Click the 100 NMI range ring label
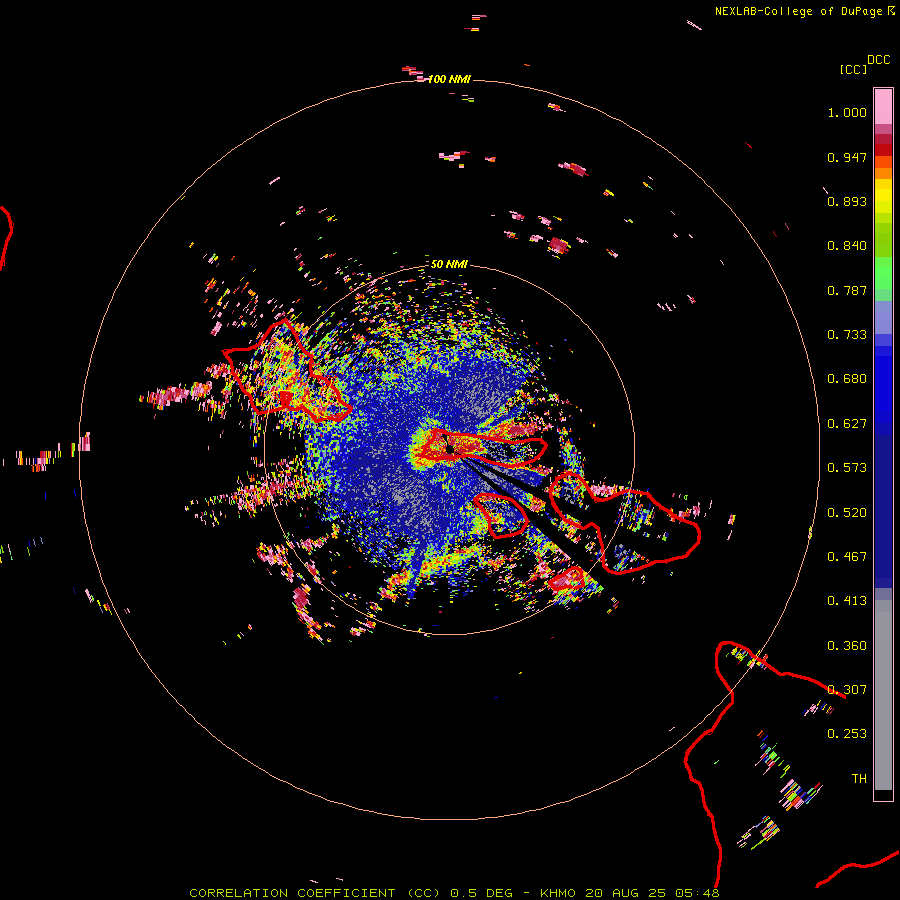900x900 pixels. pyautogui.click(x=449, y=79)
